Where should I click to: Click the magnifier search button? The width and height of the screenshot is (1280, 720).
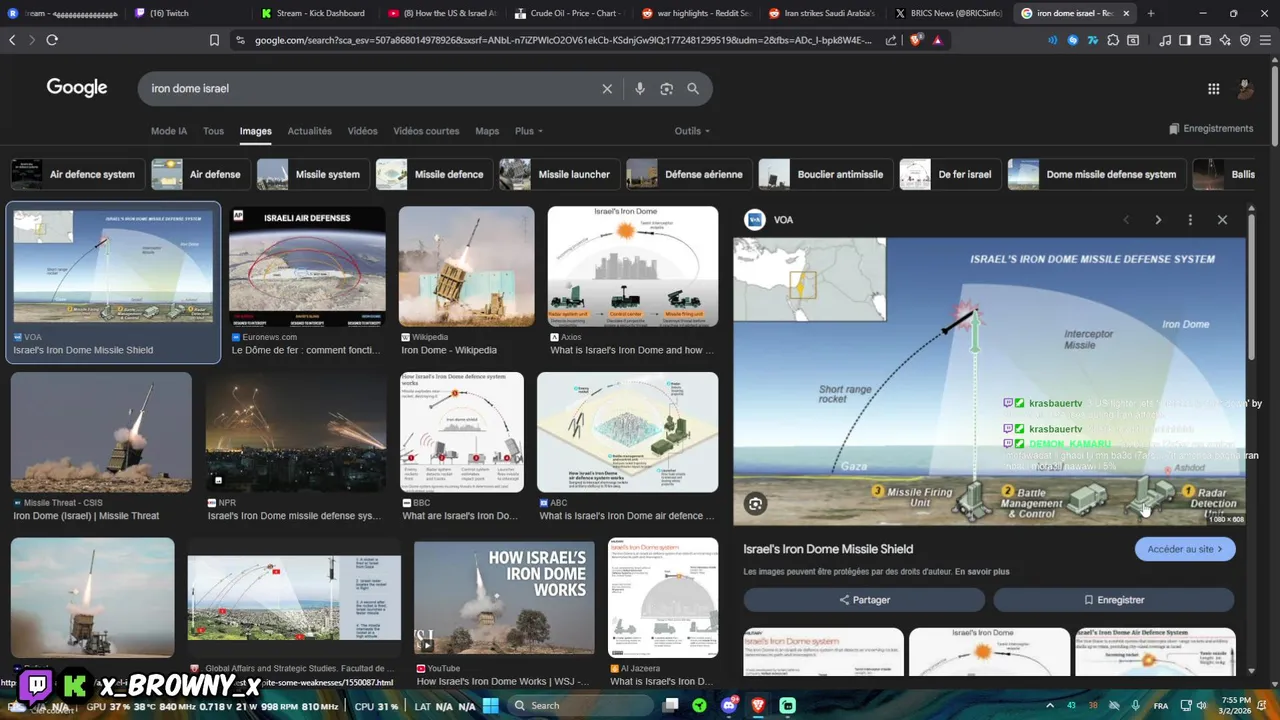tap(693, 89)
